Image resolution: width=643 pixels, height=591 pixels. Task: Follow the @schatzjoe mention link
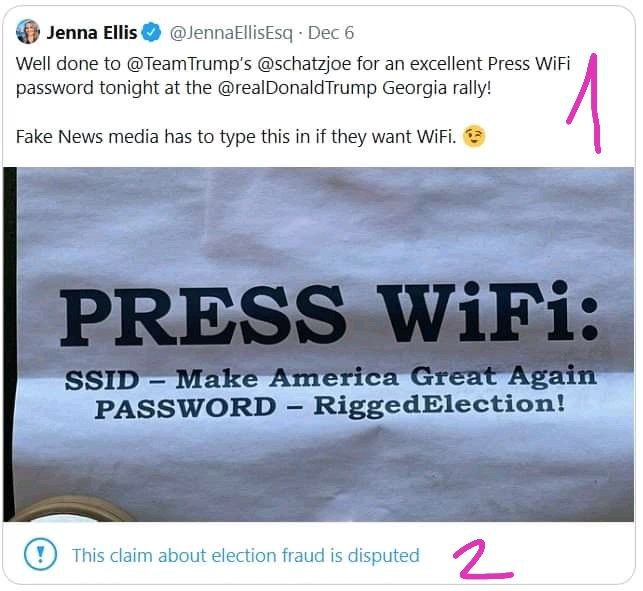click(304, 64)
